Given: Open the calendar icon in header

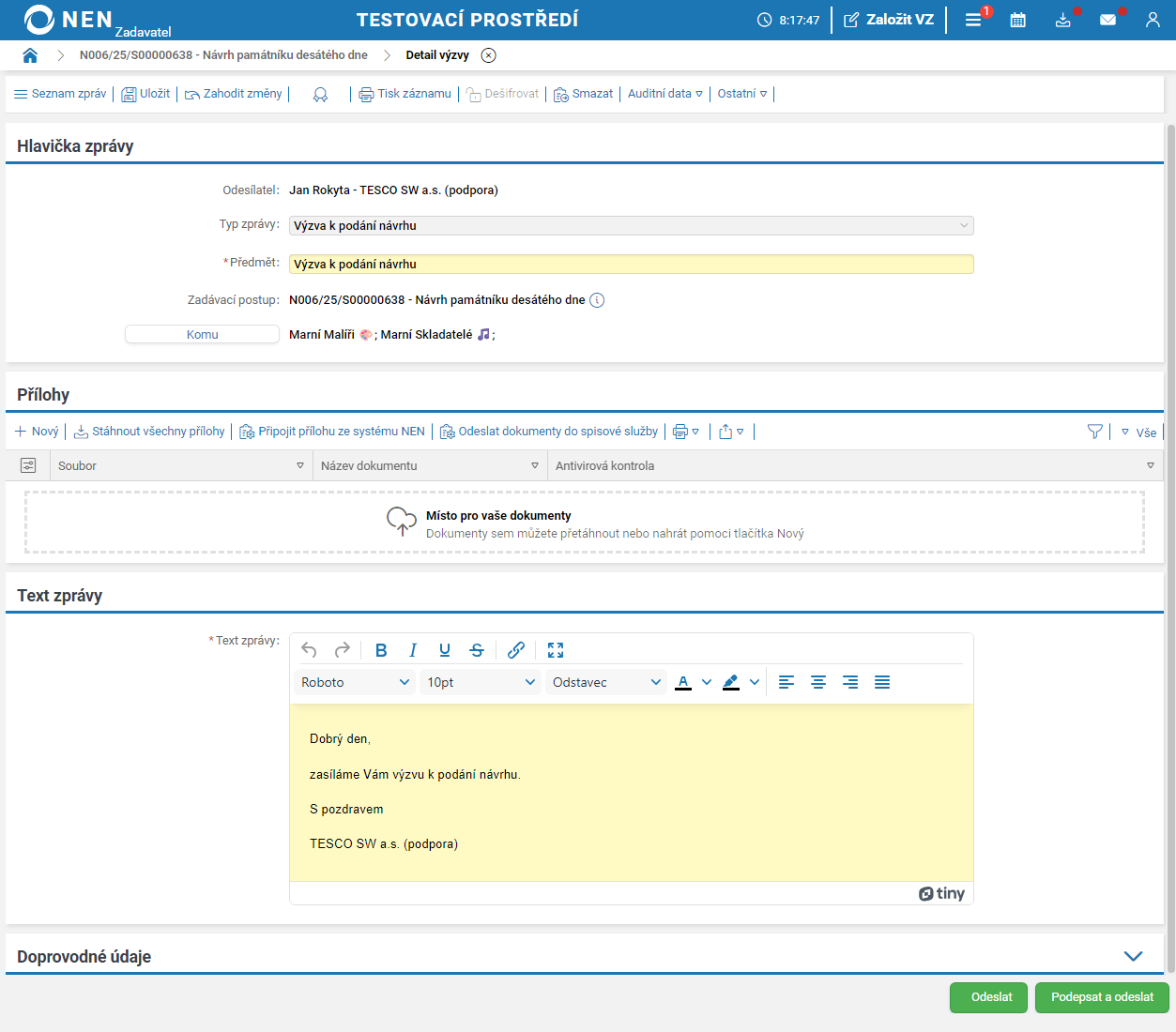Looking at the screenshot, I should (x=1017, y=20).
